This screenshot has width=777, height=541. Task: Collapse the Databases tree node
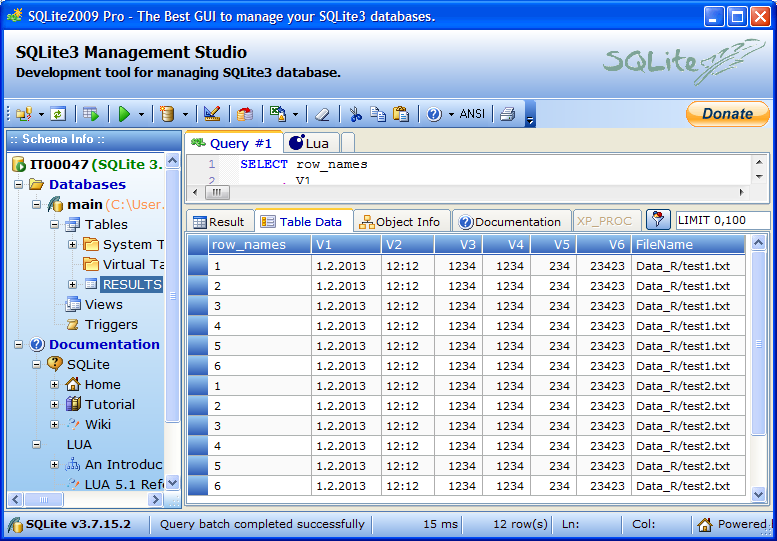pyautogui.click(x=19, y=185)
